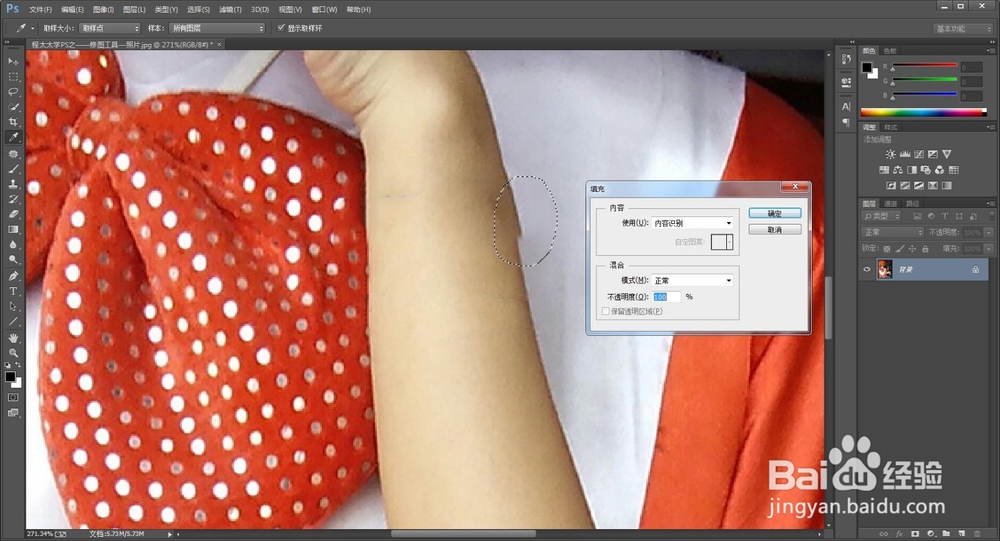Toggle the 显示取样环 checkbox
Image resolution: width=1000 pixels, height=541 pixels.
point(281,28)
